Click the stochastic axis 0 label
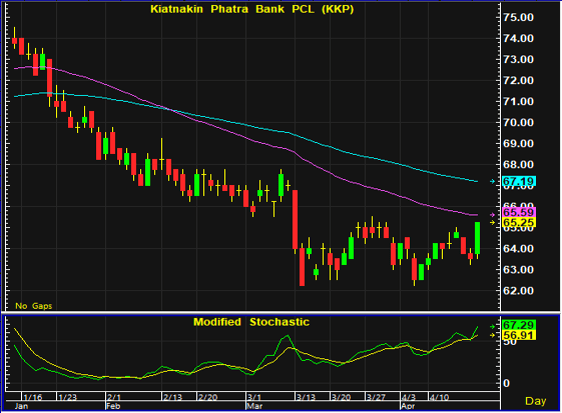The width and height of the screenshot is (562, 413). pos(506,383)
